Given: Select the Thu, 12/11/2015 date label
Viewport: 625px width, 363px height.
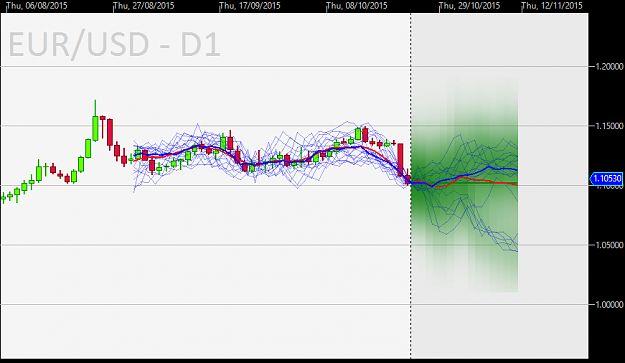Looking at the screenshot, I should (552, 6).
